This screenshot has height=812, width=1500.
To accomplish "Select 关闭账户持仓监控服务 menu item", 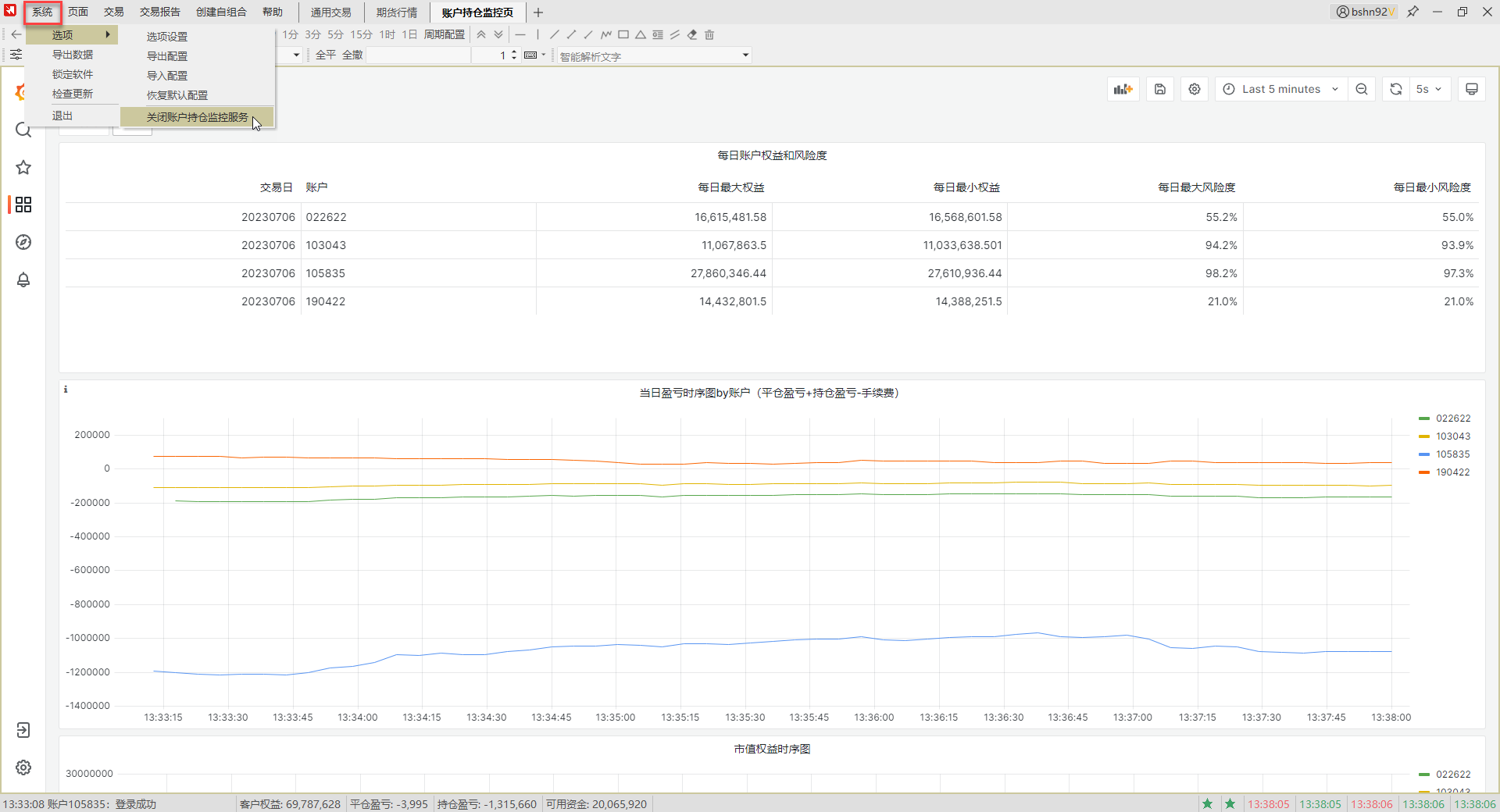I will (x=197, y=117).
